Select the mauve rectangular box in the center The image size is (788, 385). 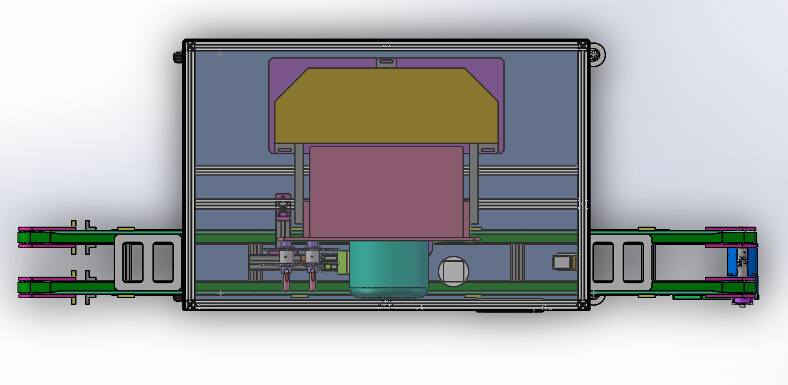tap(386, 192)
